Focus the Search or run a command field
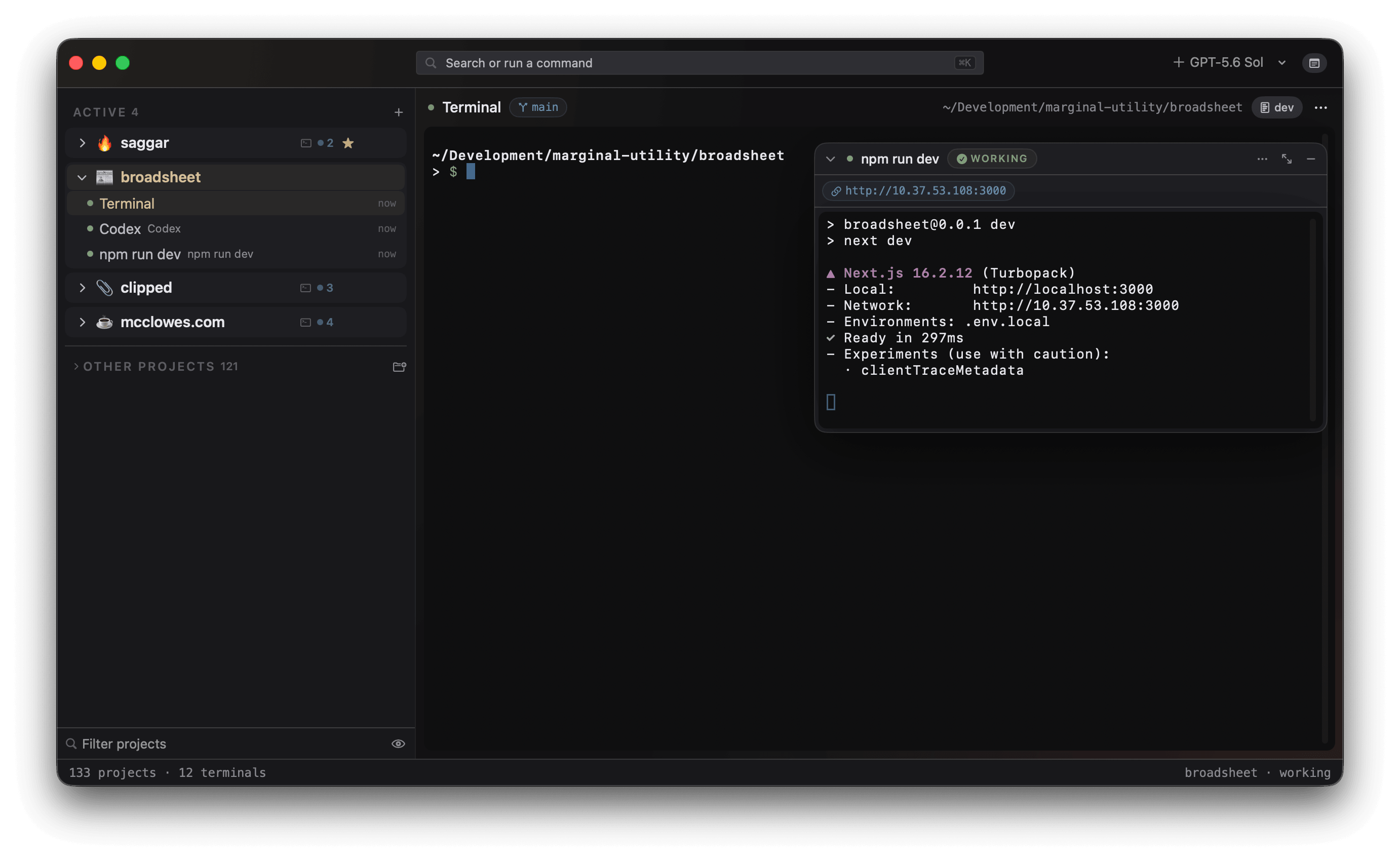 (x=699, y=63)
